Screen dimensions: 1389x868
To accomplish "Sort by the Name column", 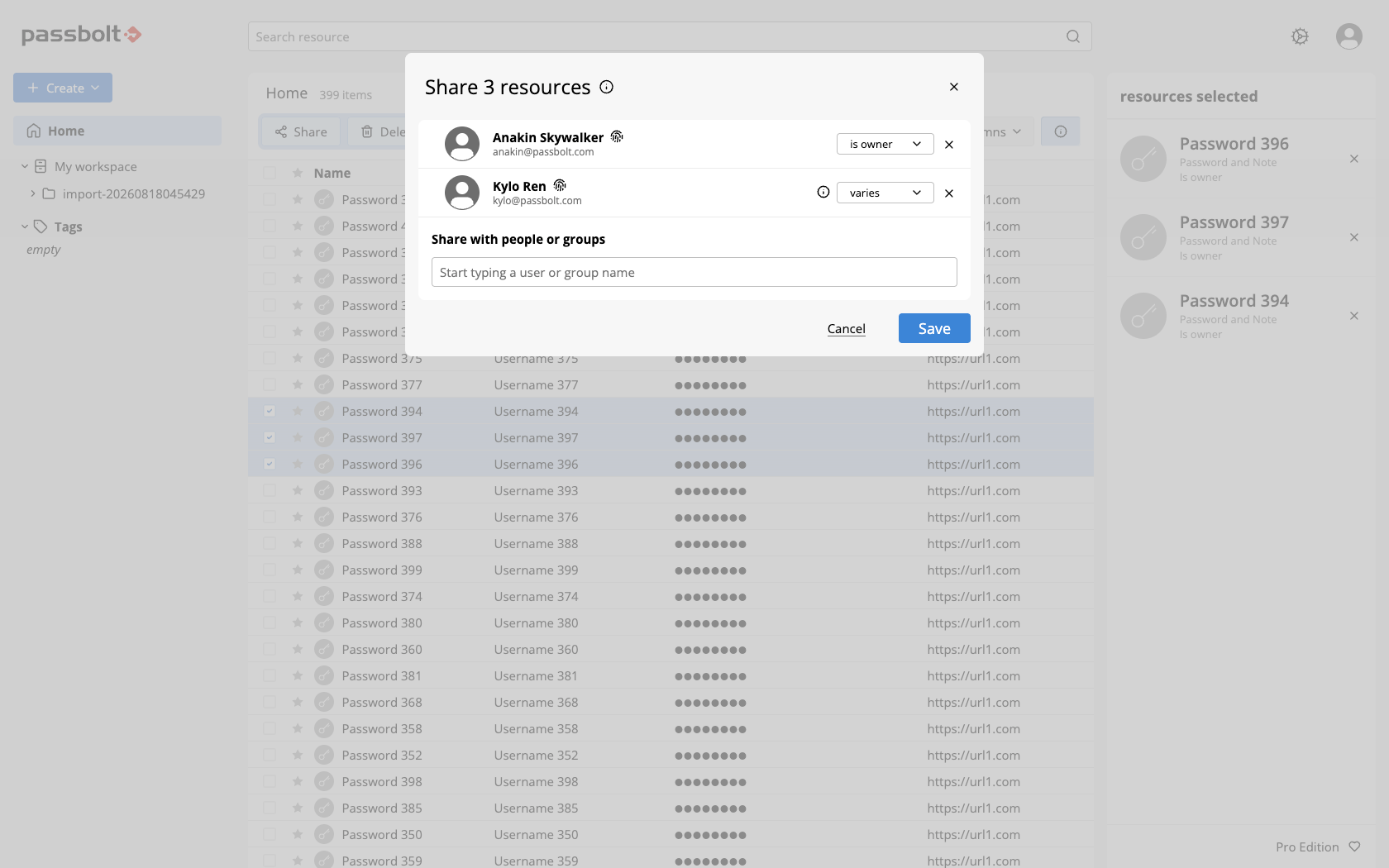I will 332,173.
